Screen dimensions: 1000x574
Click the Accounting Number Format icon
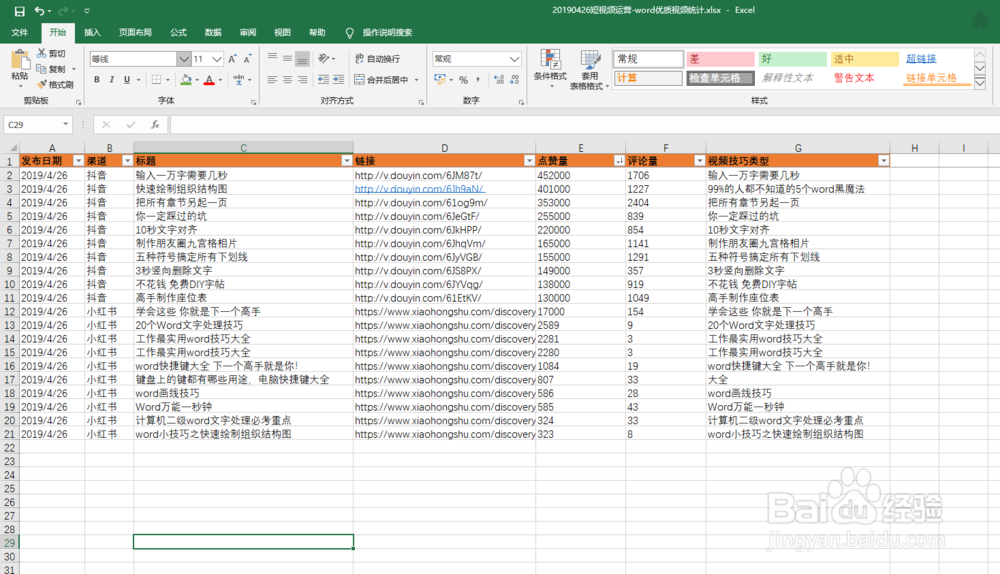[x=440, y=80]
